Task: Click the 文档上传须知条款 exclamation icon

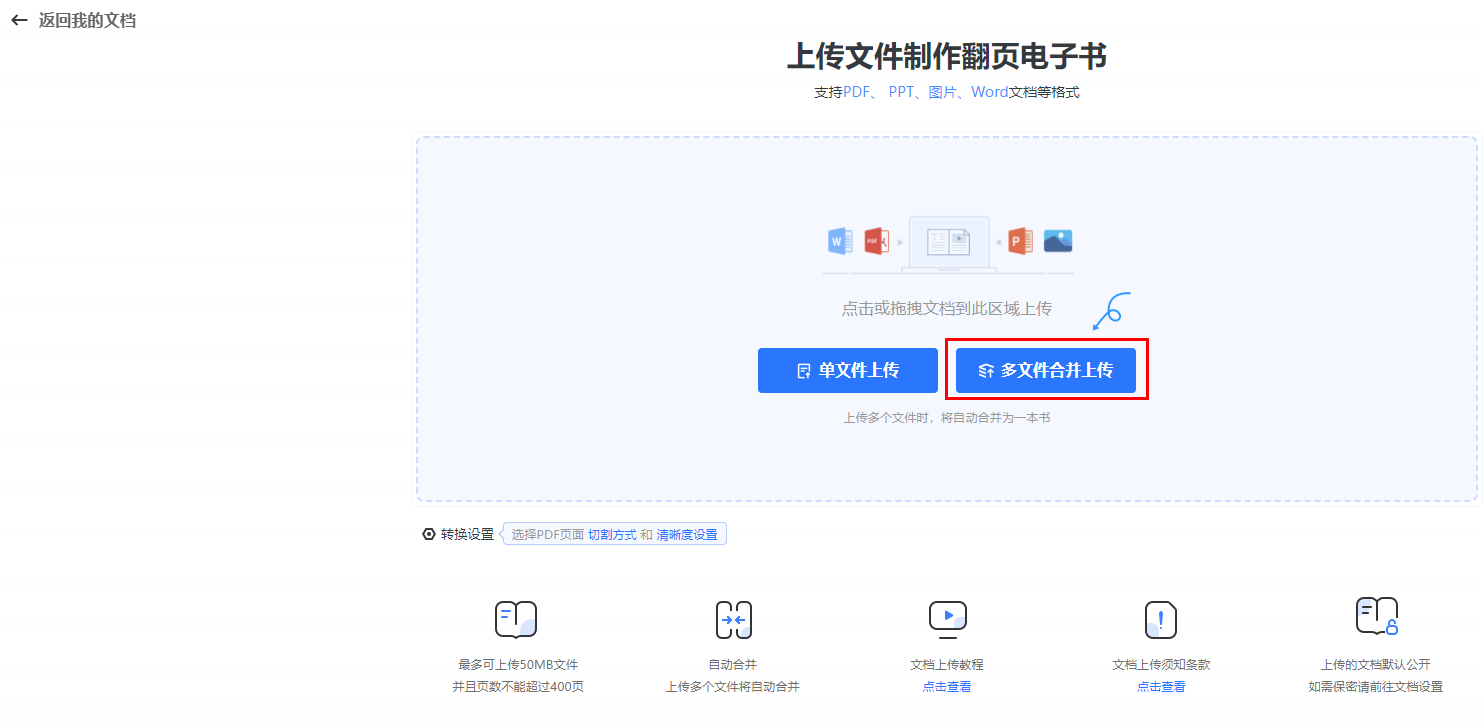Action: [1160, 620]
